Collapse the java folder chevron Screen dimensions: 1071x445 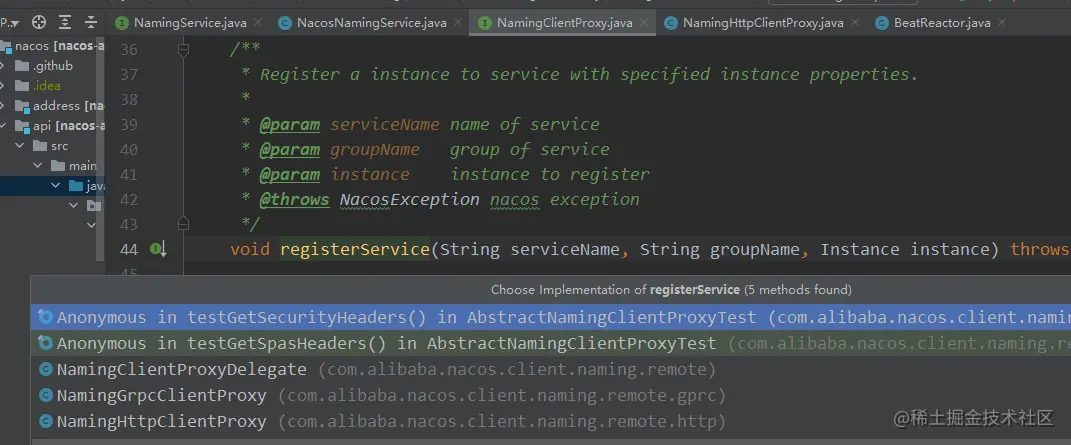(56, 186)
